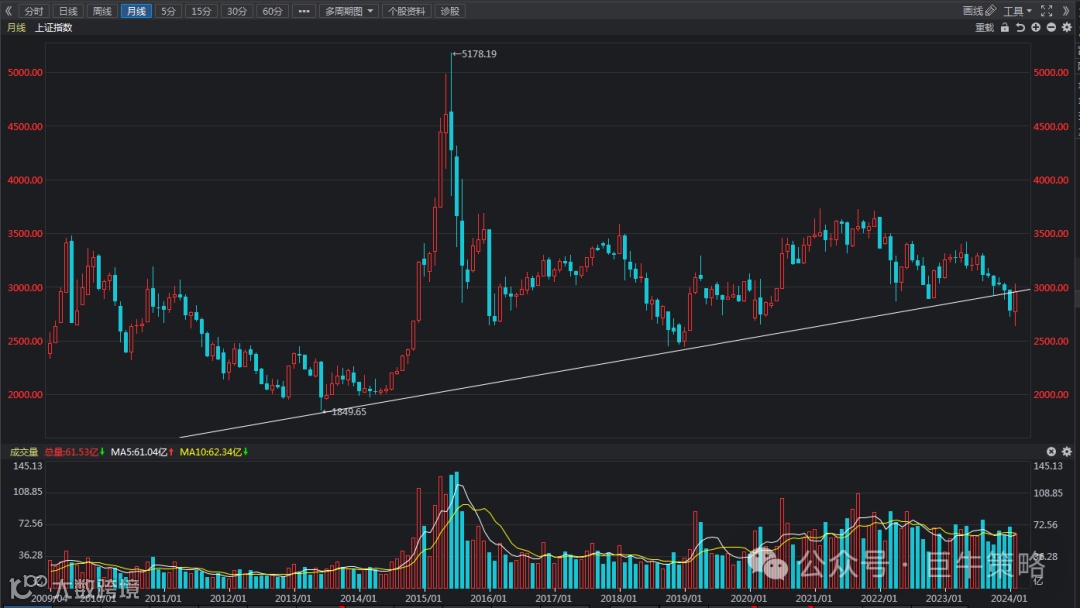The width and height of the screenshot is (1080, 608).
Task: Click the 重载 reload button
Action: tap(984, 28)
